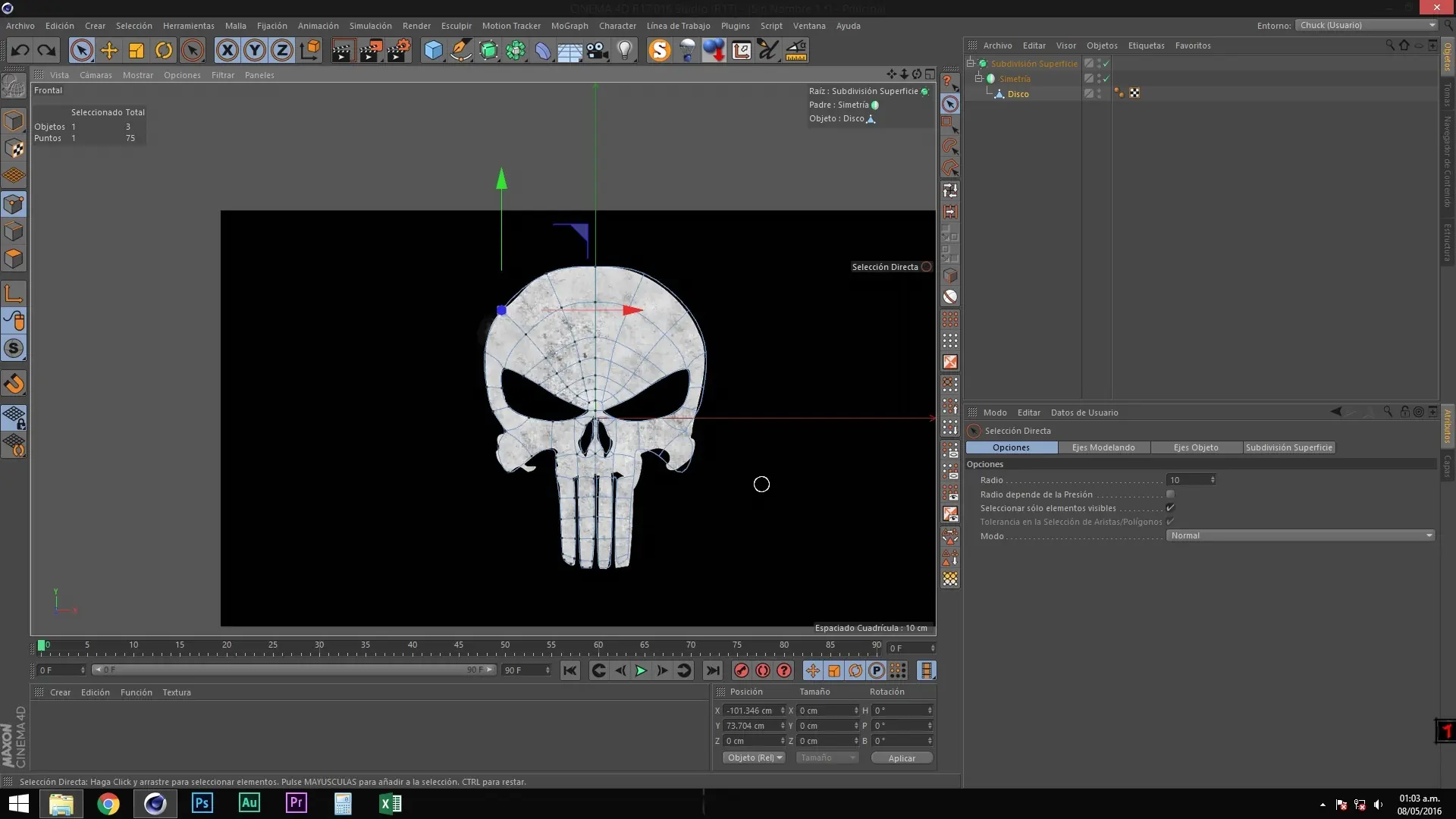Open the spline pen tool
This screenshot has width=1456, height=819.
click(x=460, y=51)
